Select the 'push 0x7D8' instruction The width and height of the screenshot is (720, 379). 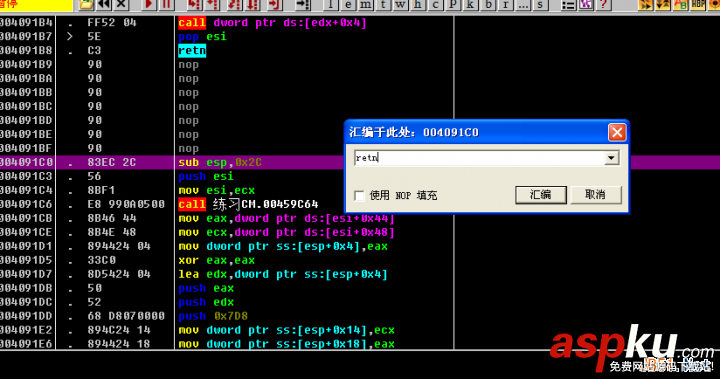pos(213,316)
